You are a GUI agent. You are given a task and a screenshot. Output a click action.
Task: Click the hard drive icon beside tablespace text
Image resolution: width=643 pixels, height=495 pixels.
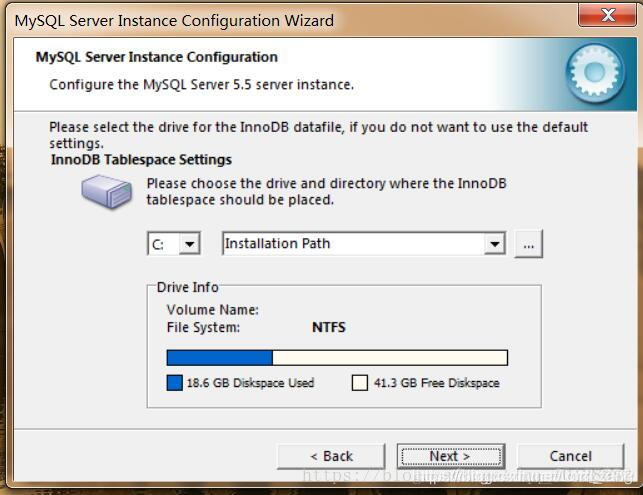pos(107,191)
